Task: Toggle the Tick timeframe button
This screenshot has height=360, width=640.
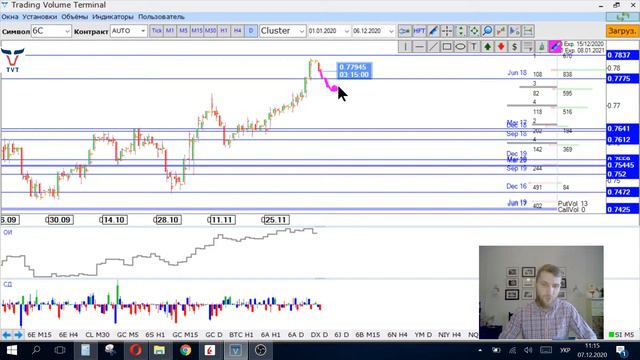Action: 157,31
